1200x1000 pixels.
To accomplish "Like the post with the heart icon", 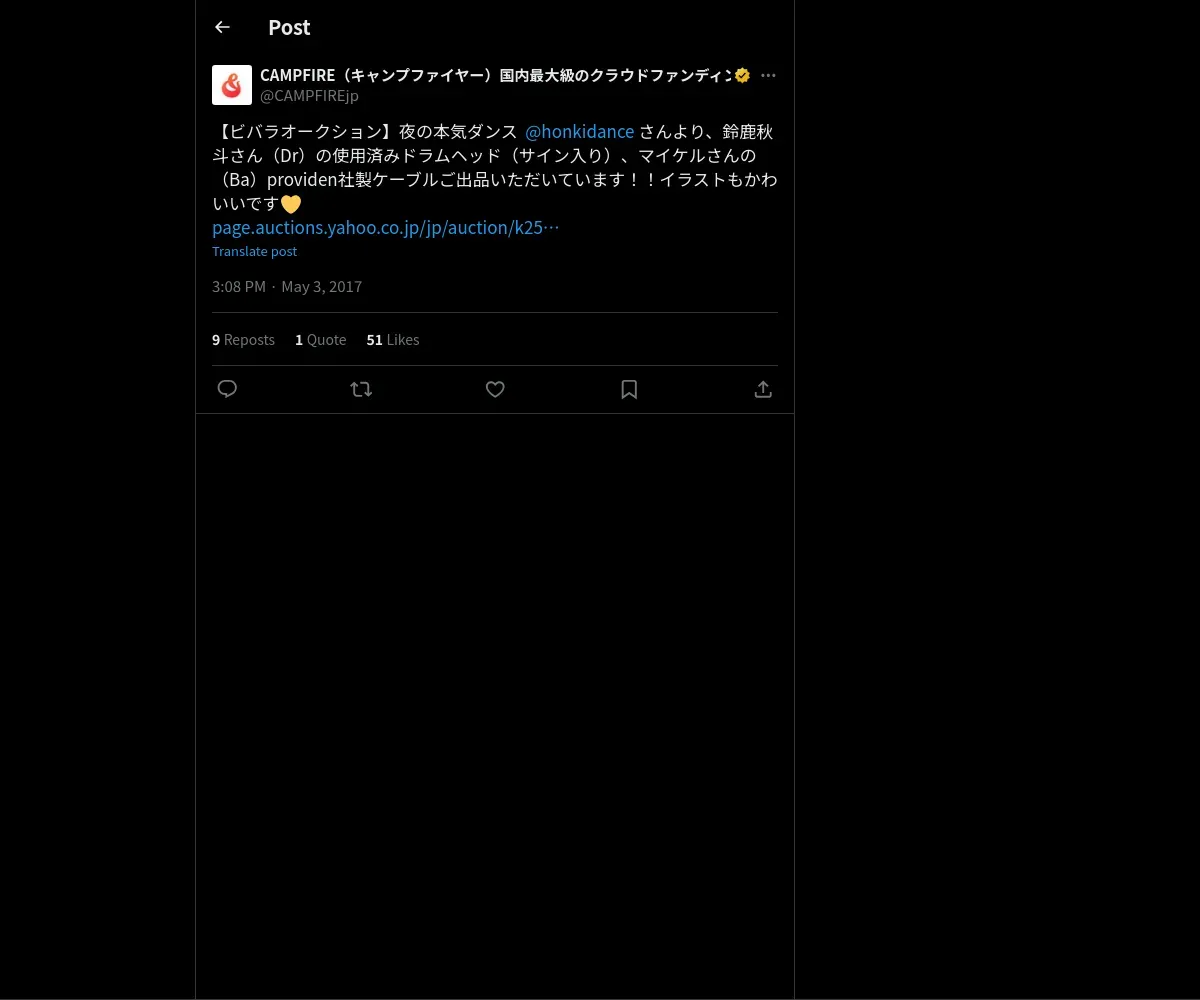I will [x=495, y=389].
